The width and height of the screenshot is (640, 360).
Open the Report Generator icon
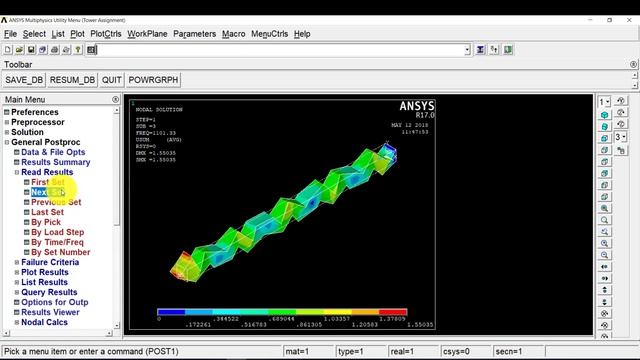coord(66,50)
